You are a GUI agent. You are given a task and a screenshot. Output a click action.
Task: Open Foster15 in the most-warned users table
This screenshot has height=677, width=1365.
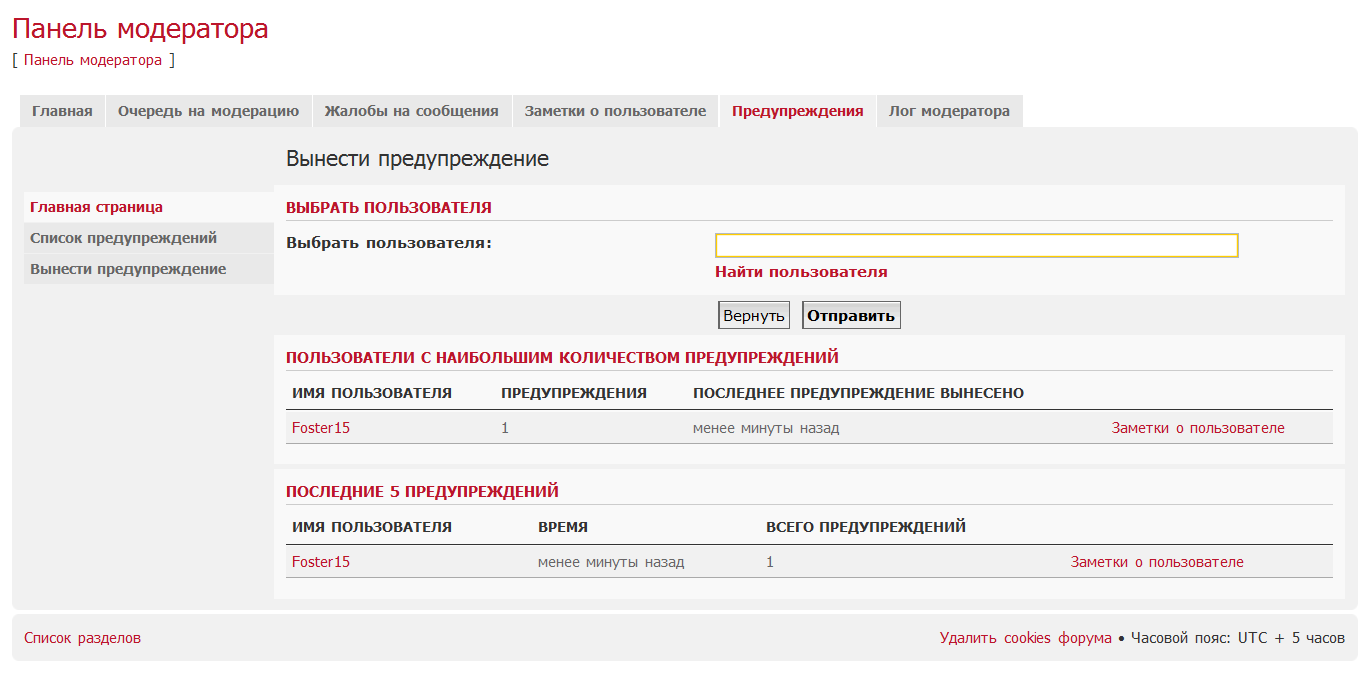(321, 428)
